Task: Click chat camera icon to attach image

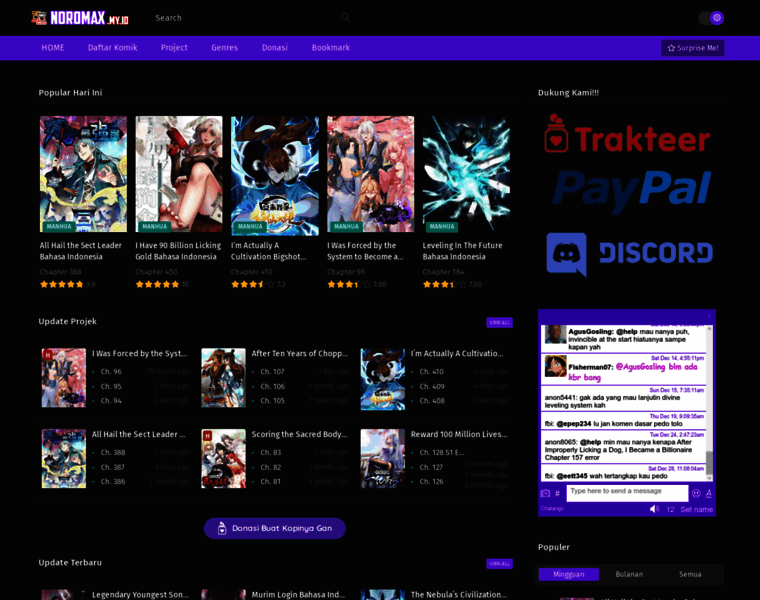Action: pos(545,493)
